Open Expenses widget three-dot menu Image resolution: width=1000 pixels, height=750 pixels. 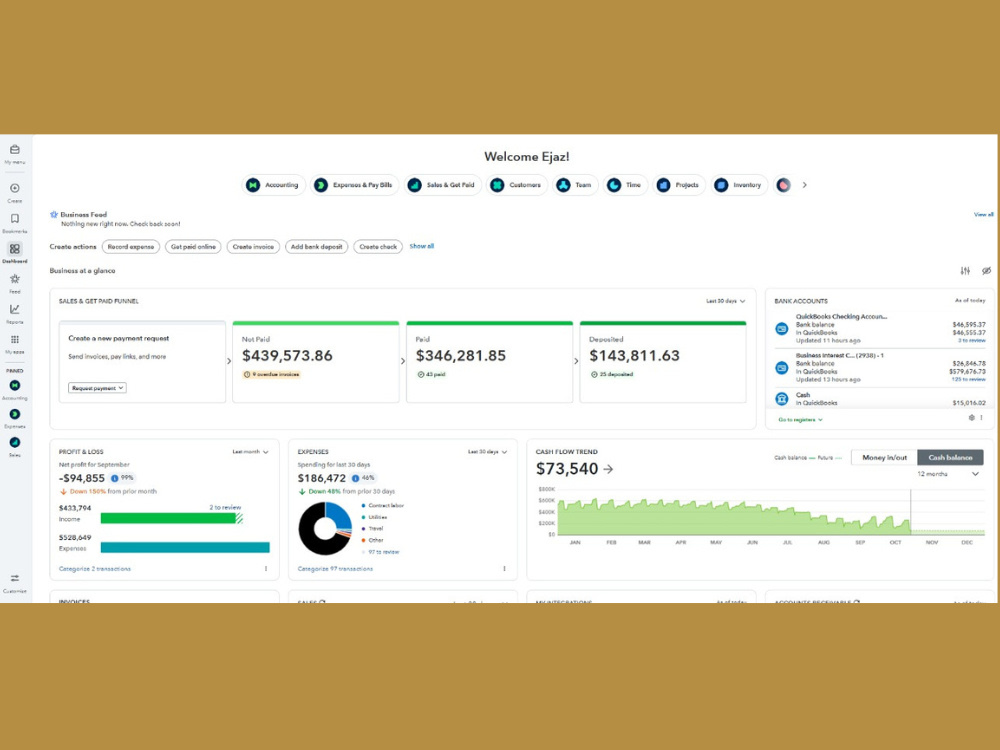click(504, 569)
